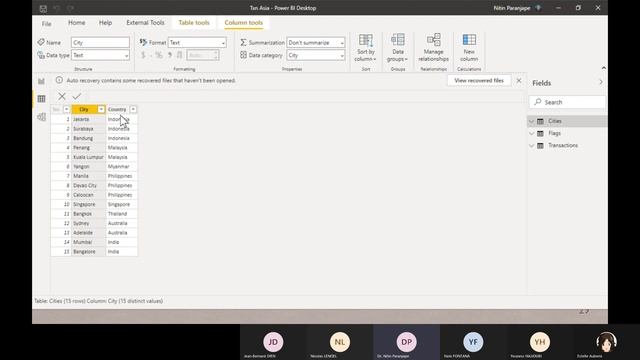The height and width of the screenshot is (360, 640).
Task: Click View recovered files button
Action: coord(479,80)
